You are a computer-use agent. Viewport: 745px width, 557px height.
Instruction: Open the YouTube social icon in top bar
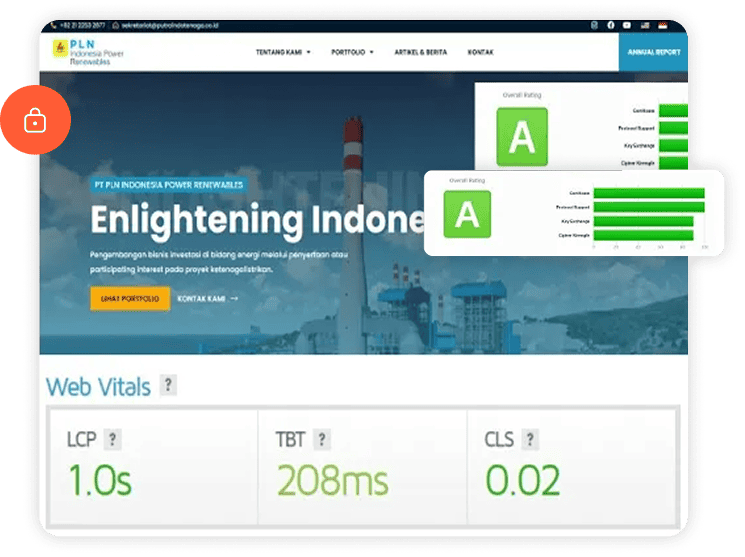(x=627, y=24)
